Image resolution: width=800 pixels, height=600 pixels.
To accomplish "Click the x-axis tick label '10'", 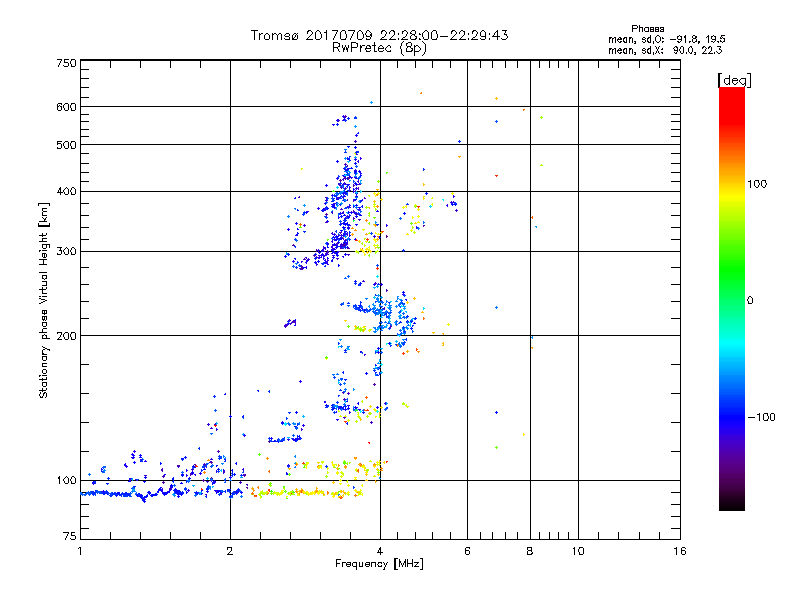I will click(578, 551).
